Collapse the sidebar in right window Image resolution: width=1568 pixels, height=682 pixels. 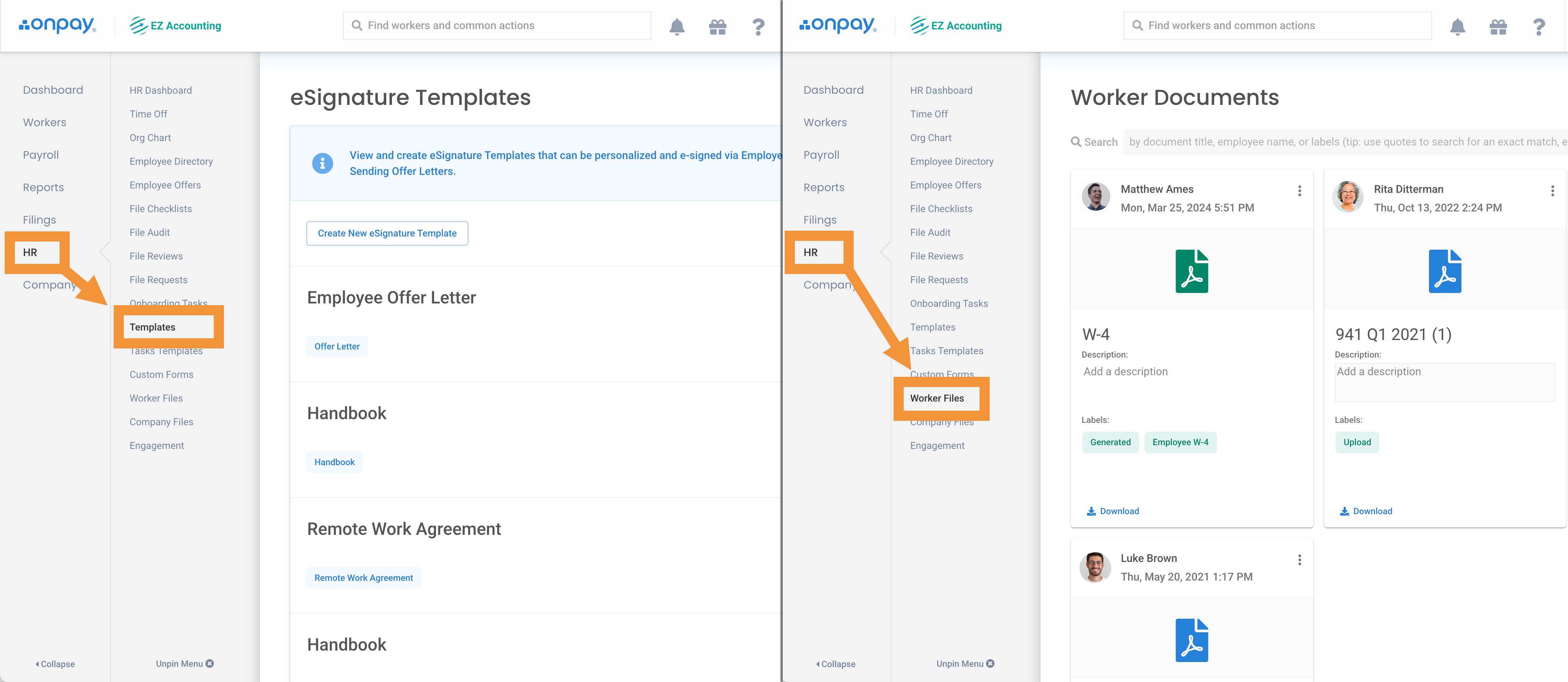(x=836, y=664)
